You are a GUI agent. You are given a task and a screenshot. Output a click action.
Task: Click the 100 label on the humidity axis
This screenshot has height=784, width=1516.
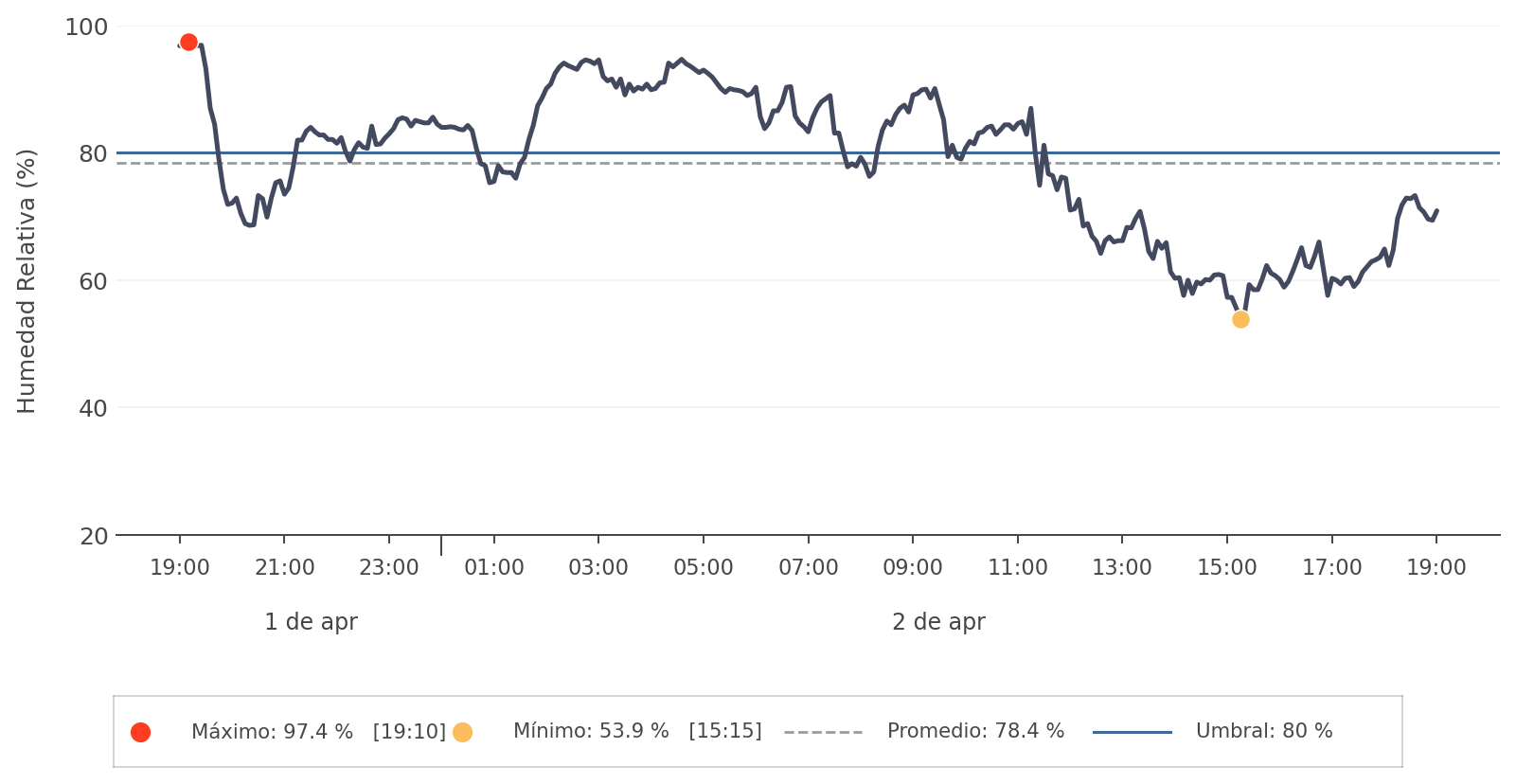click(x=86, y=27)
